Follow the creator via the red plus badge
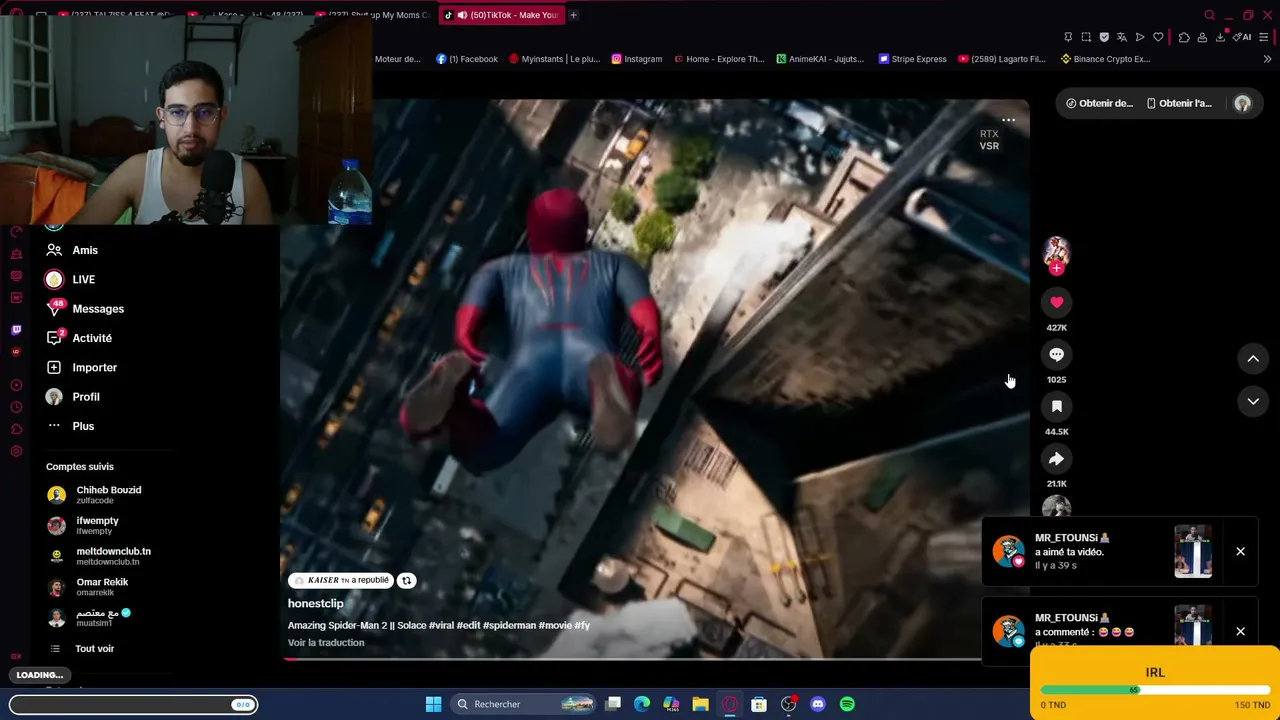The width and height of the screenshot is (1280, 720). (x=1056, y=268)
